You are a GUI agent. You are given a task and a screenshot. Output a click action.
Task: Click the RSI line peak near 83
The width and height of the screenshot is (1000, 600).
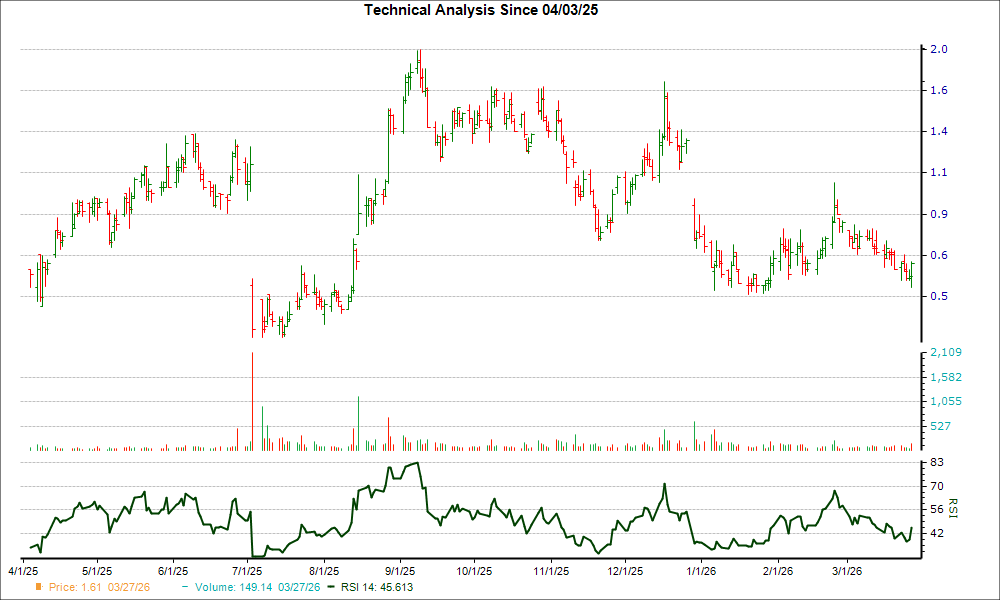pos(417,464)
